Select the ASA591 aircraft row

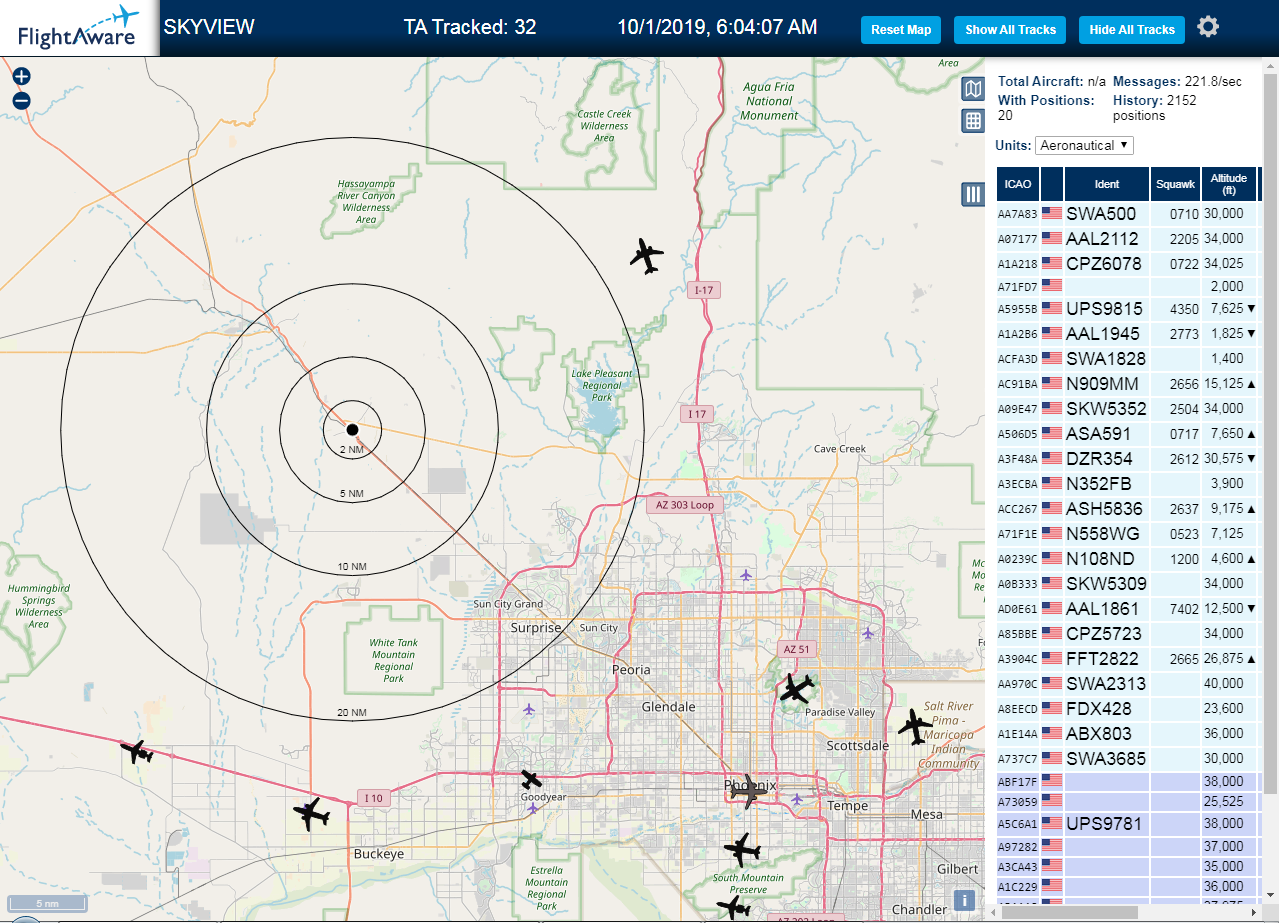tap(1127, 434)
